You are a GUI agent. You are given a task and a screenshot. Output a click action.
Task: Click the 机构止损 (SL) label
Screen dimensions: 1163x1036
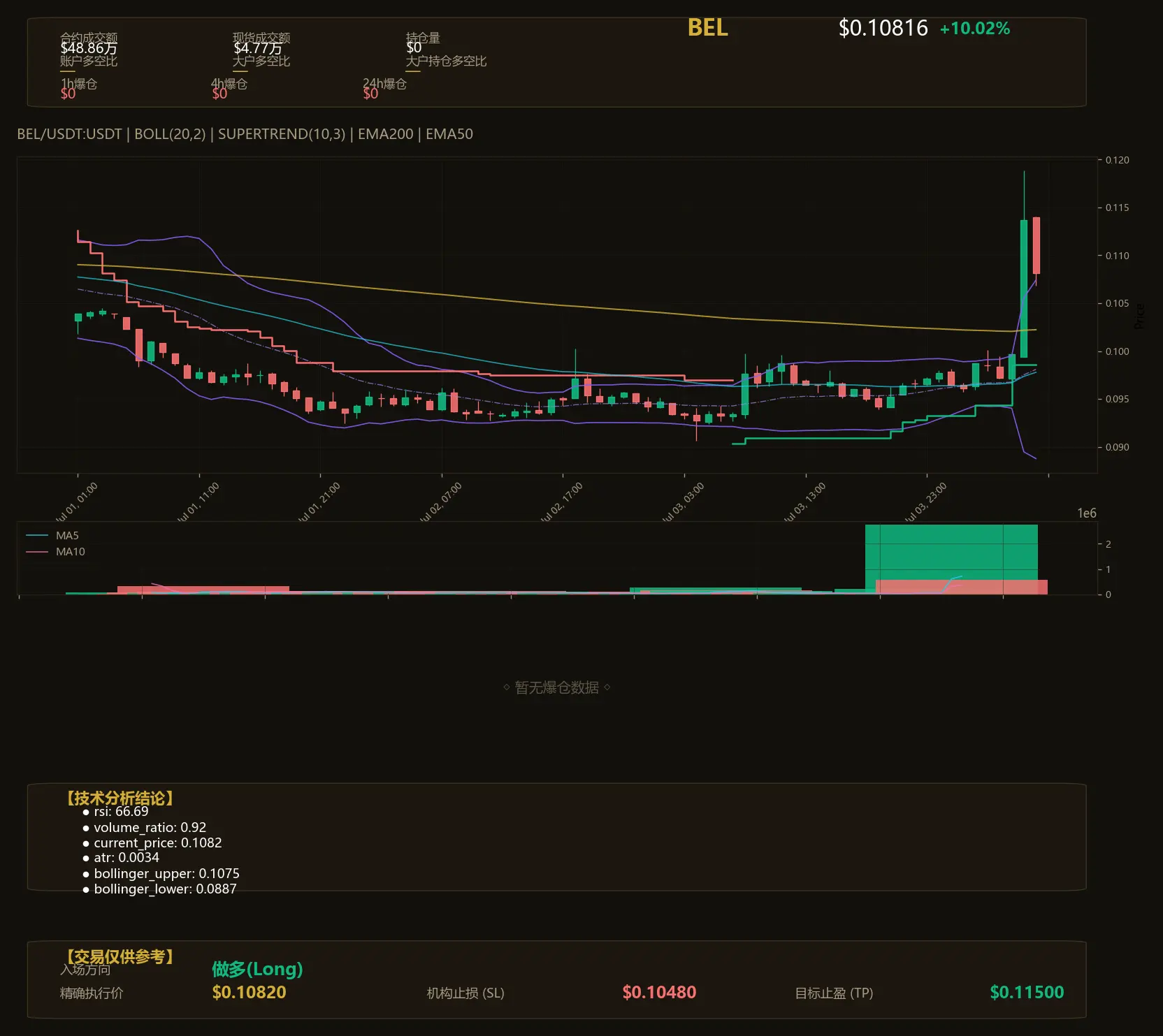(465, 993)
